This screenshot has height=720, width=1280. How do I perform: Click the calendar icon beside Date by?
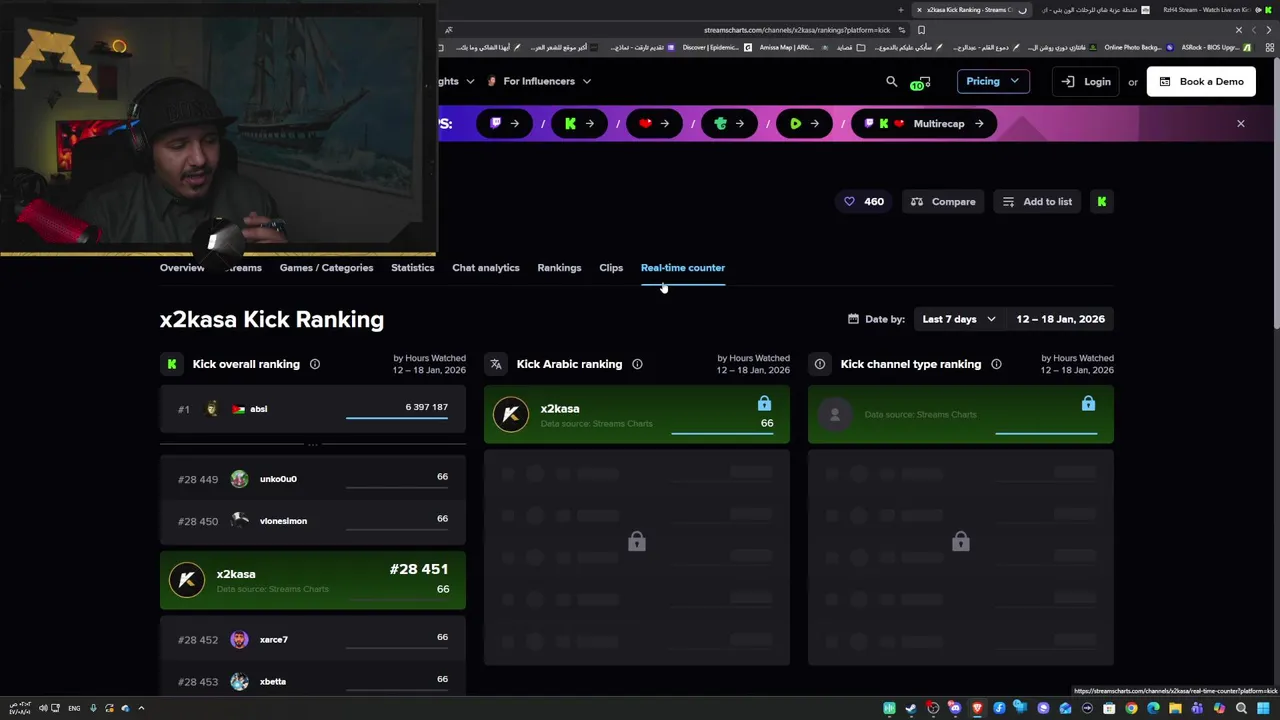[x=853, y=319]
